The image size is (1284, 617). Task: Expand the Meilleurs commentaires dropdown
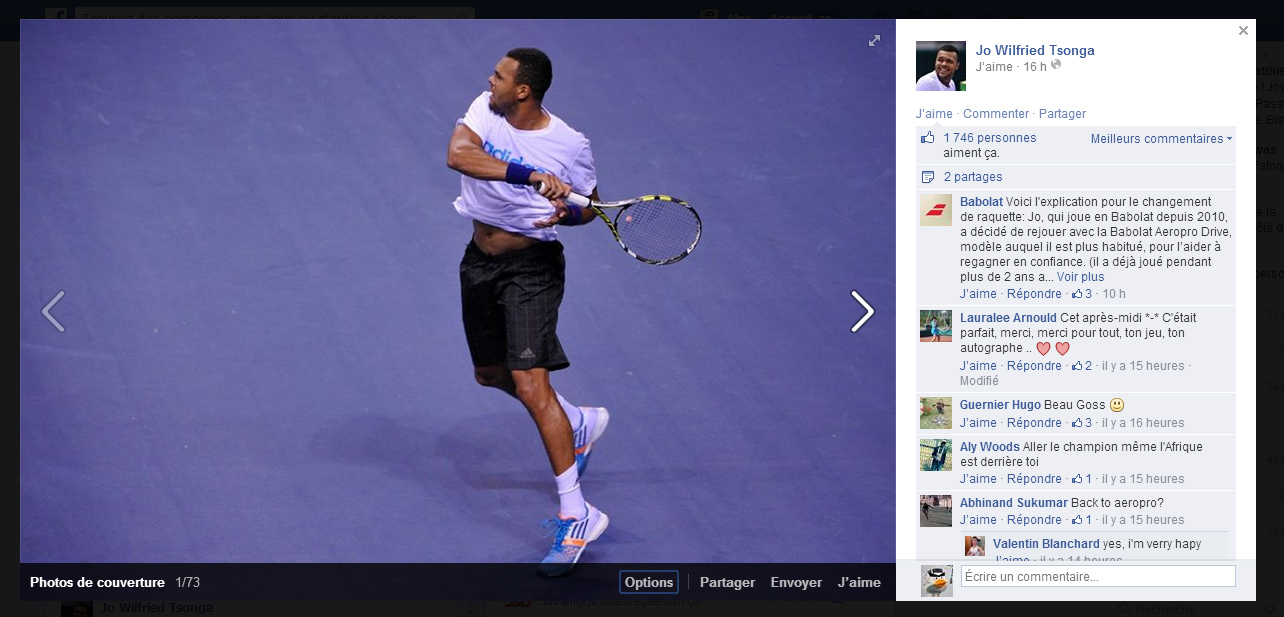pos(1161,139)
